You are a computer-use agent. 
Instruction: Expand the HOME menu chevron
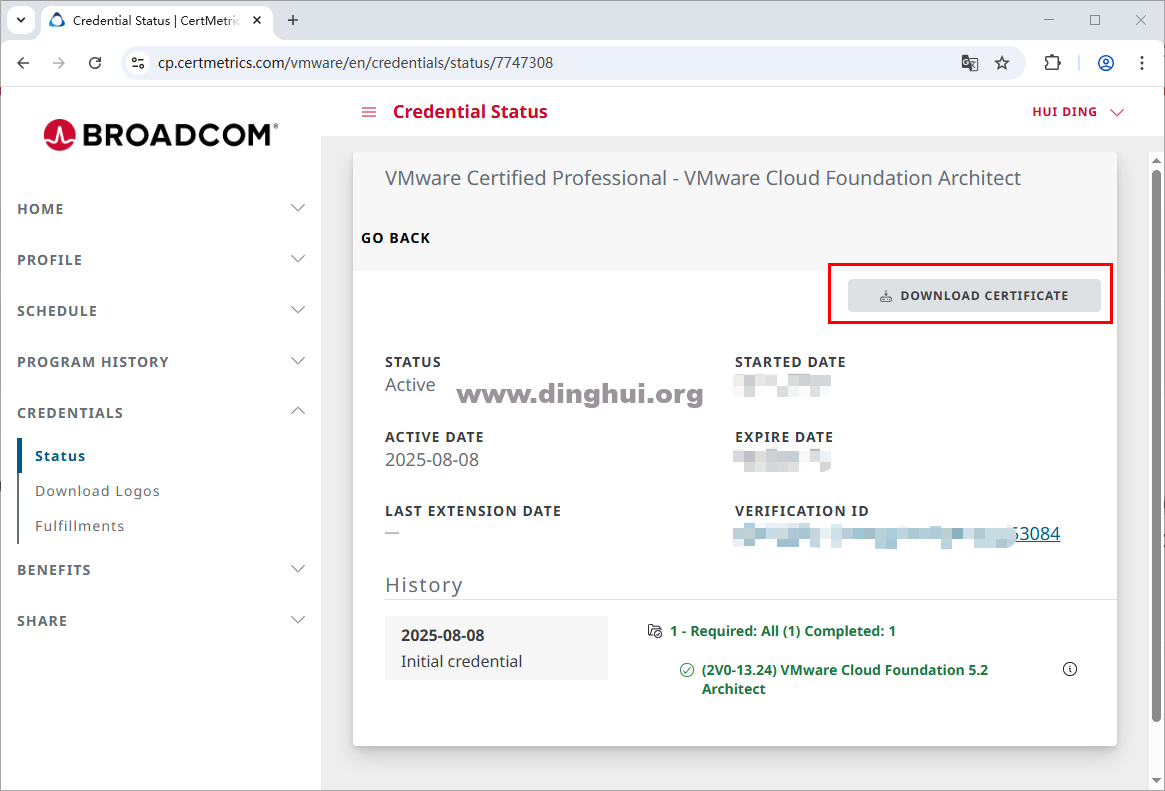[298, 208]
